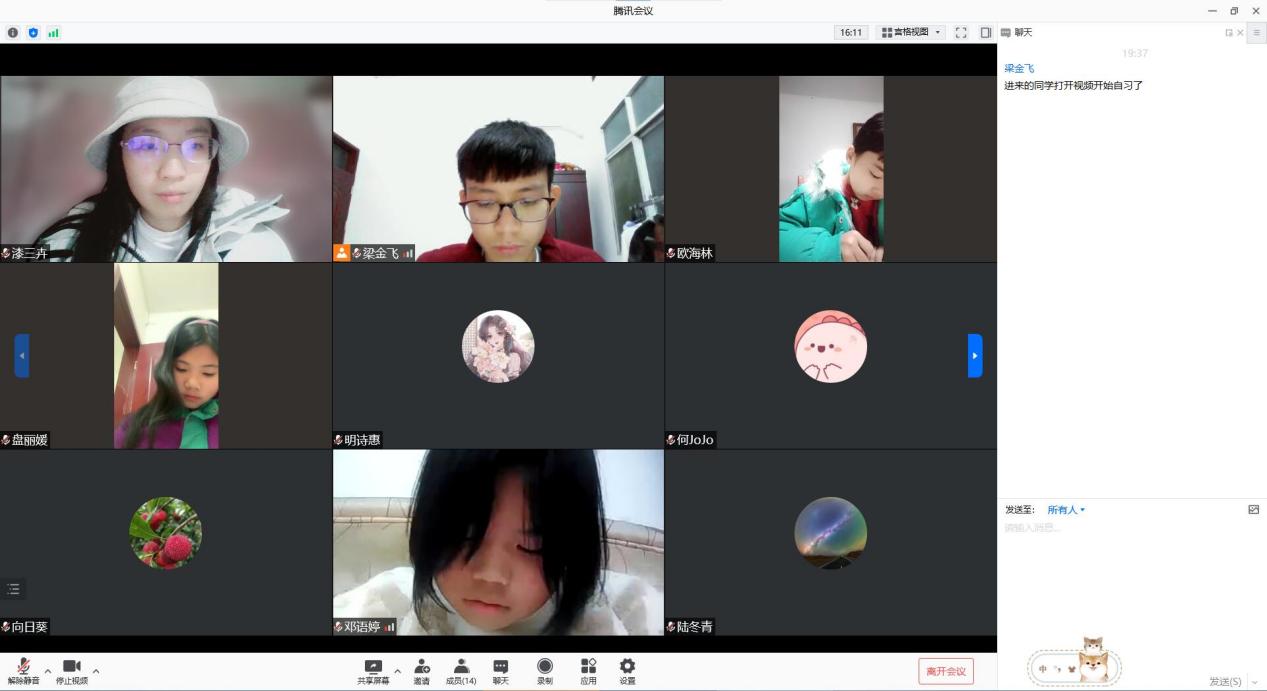The width and height of the screenshot is (1267, 691).
Task: Go to next page of participants
Action: 975,355
